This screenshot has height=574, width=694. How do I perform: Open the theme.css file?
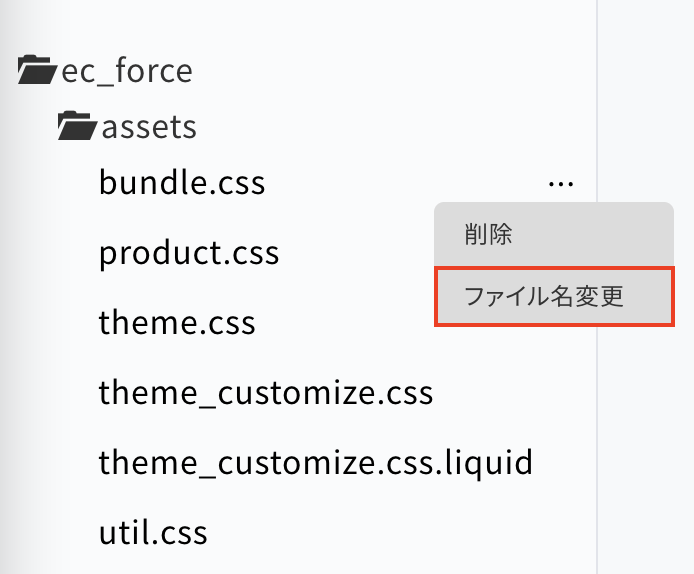(177, 322)
